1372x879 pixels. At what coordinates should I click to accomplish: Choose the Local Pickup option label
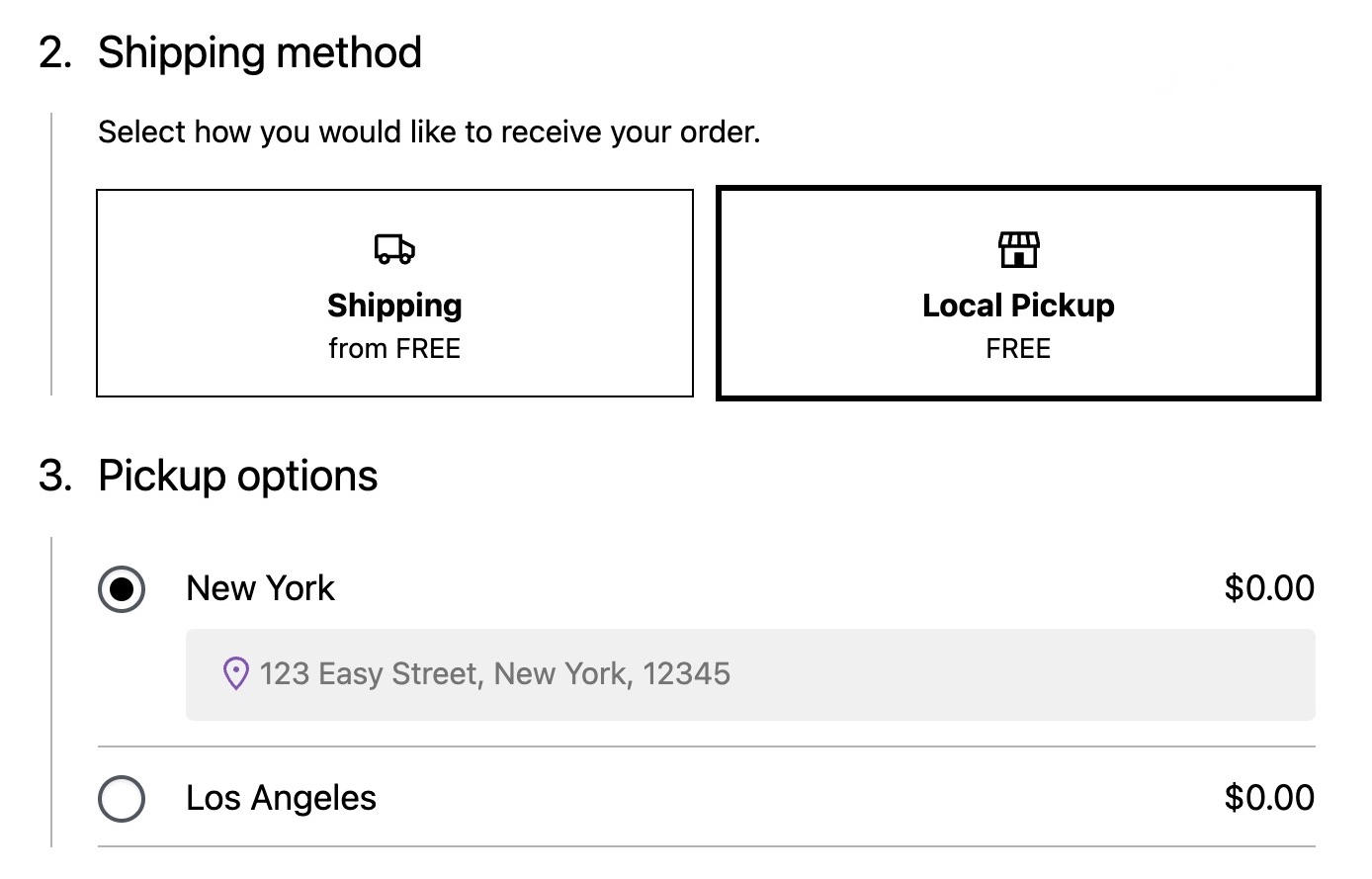pyautogui.click(x=1018, y=306)
